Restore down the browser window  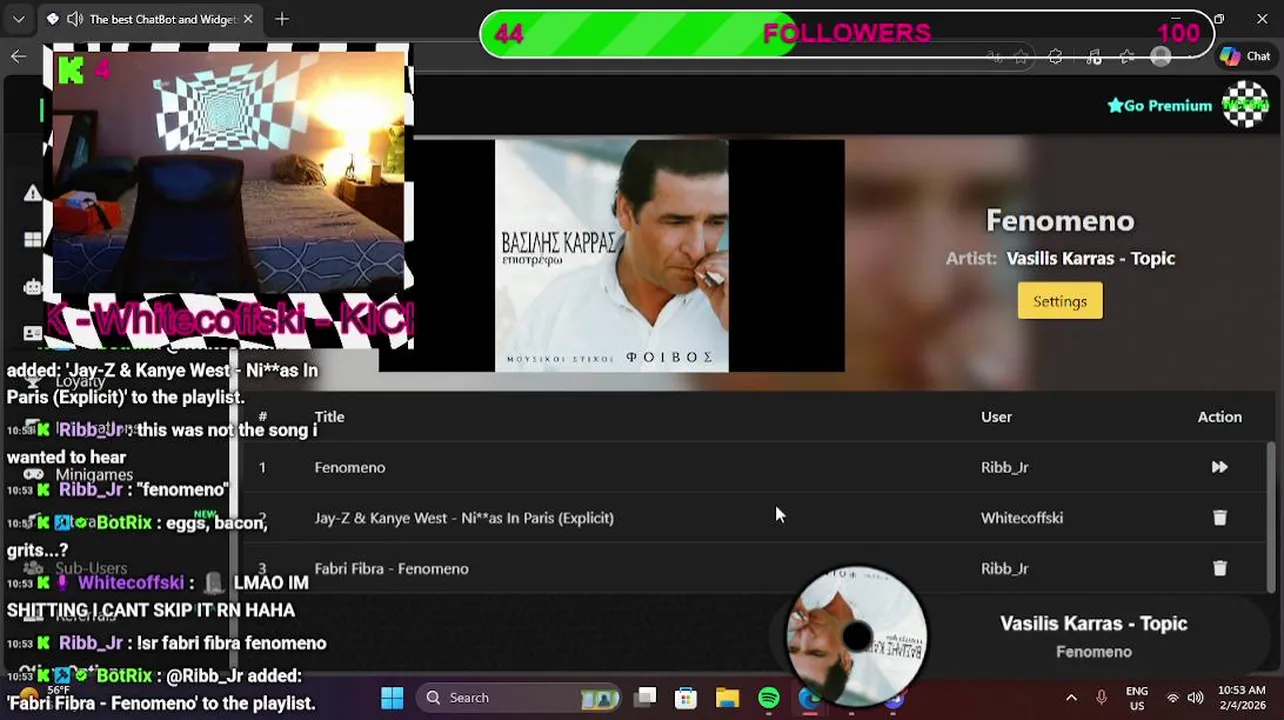coord(1219,19)
